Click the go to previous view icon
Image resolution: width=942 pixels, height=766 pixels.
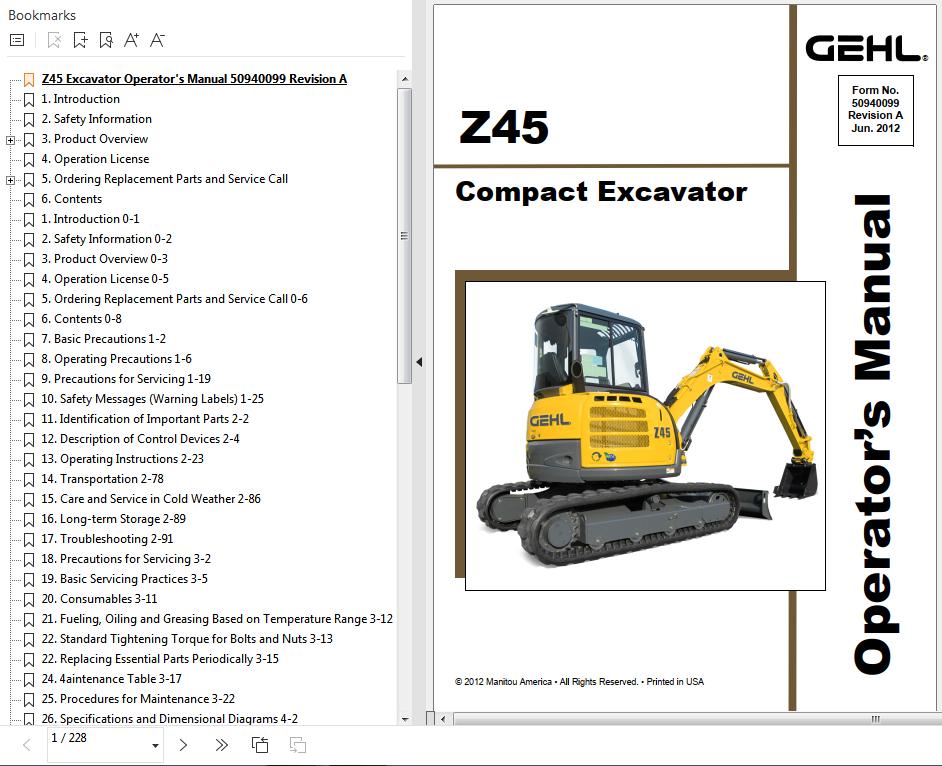click(260, 746)
